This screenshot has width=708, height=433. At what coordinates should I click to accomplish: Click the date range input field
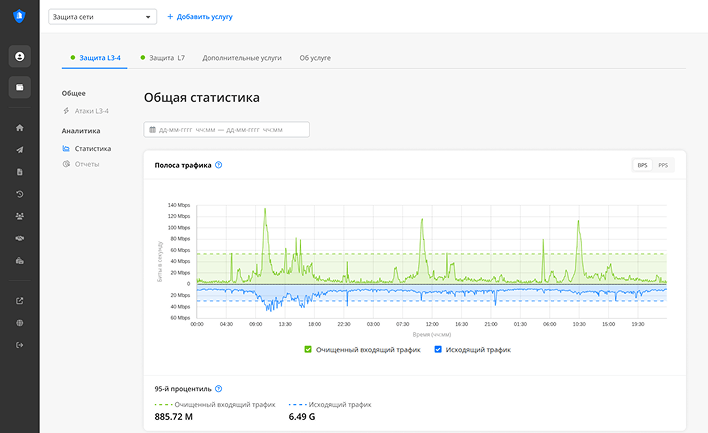pyautogui.click(x=227, y=130)
